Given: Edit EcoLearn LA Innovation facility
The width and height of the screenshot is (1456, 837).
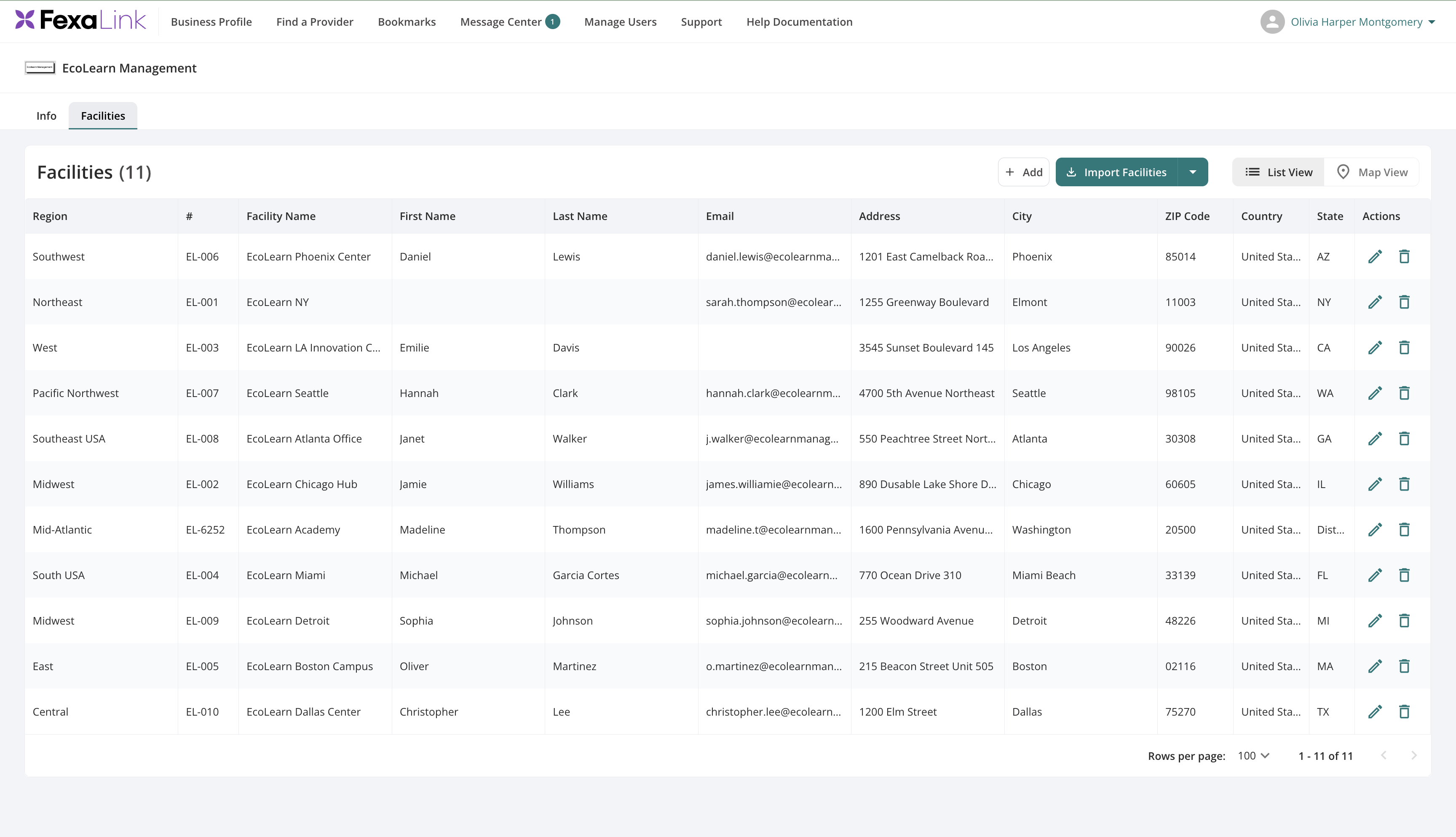Looking at the screenshot, I should 1374,347.
